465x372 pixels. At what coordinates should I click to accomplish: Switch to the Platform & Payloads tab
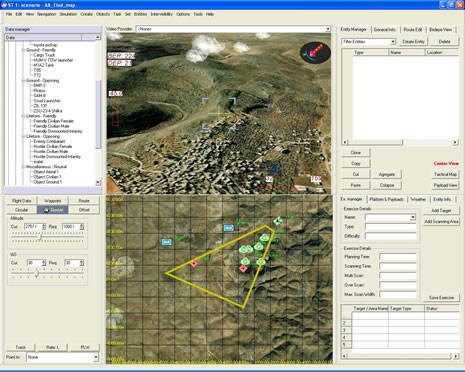(387, 199)
